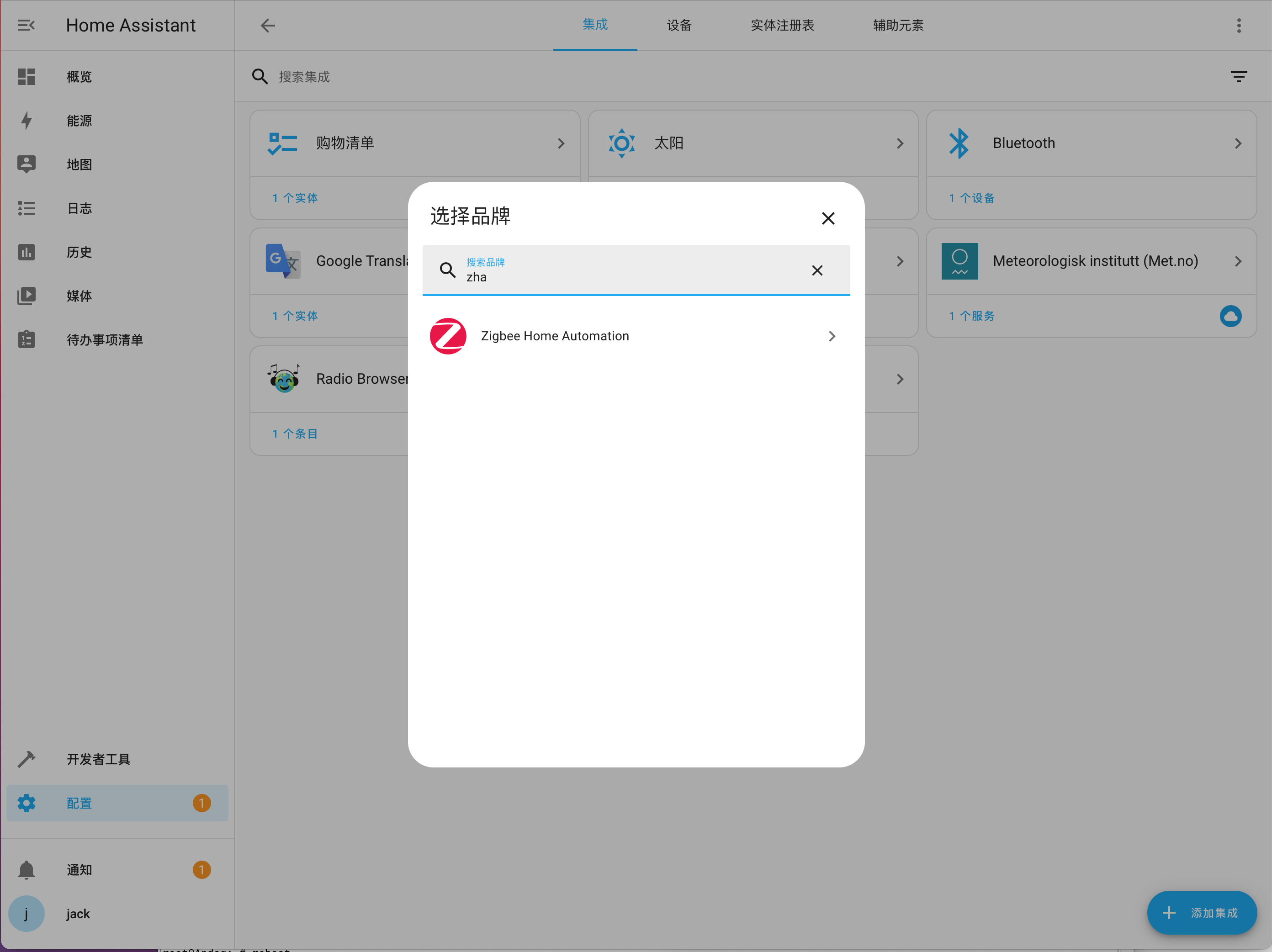Screen dimensions: 1272x952
Task: Collapse the sidebar menu
Action: (x=26, y=25)
